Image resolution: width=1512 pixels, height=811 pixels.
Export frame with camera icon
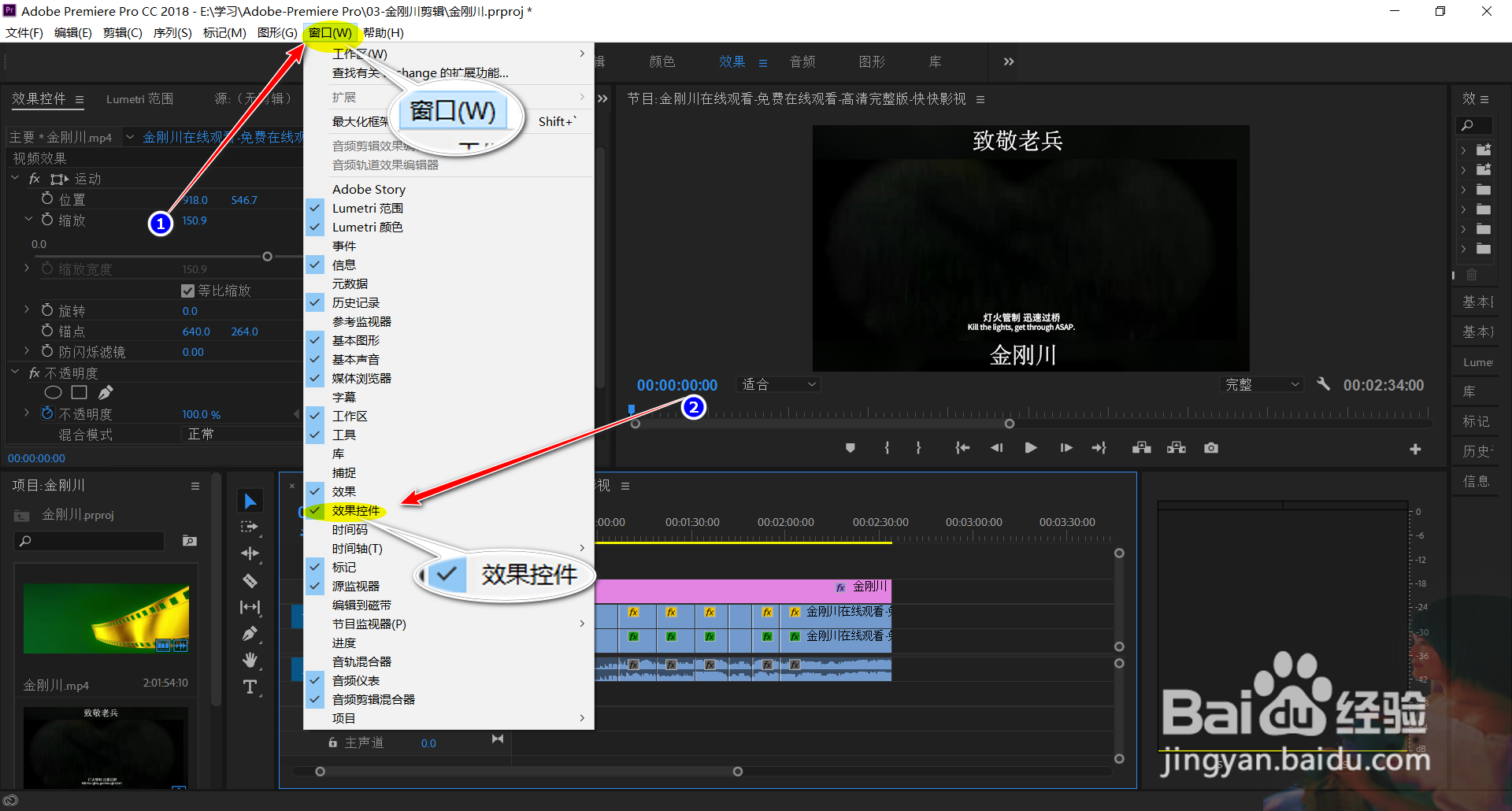1211,448
